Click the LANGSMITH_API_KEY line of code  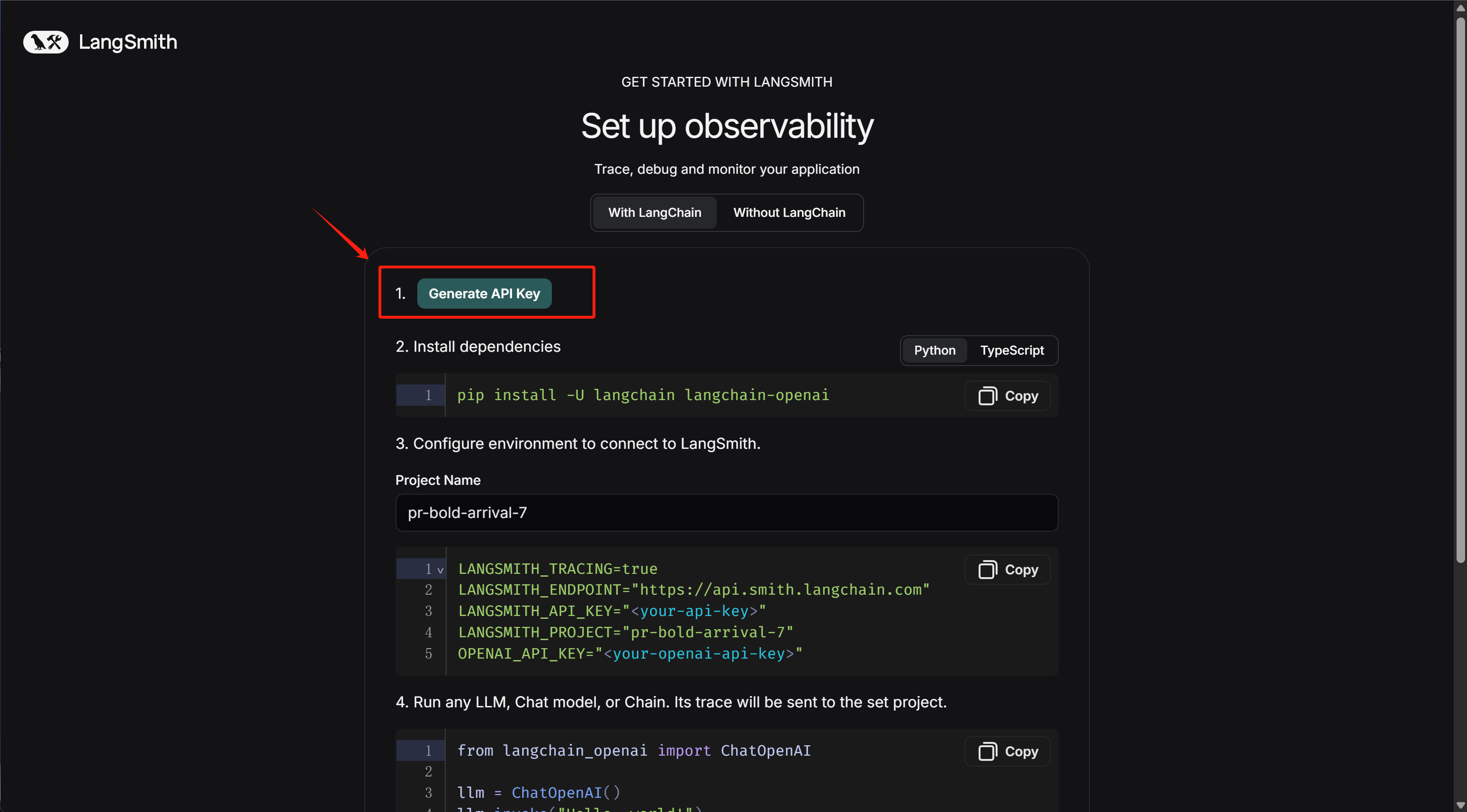click(x=612, y=611)
